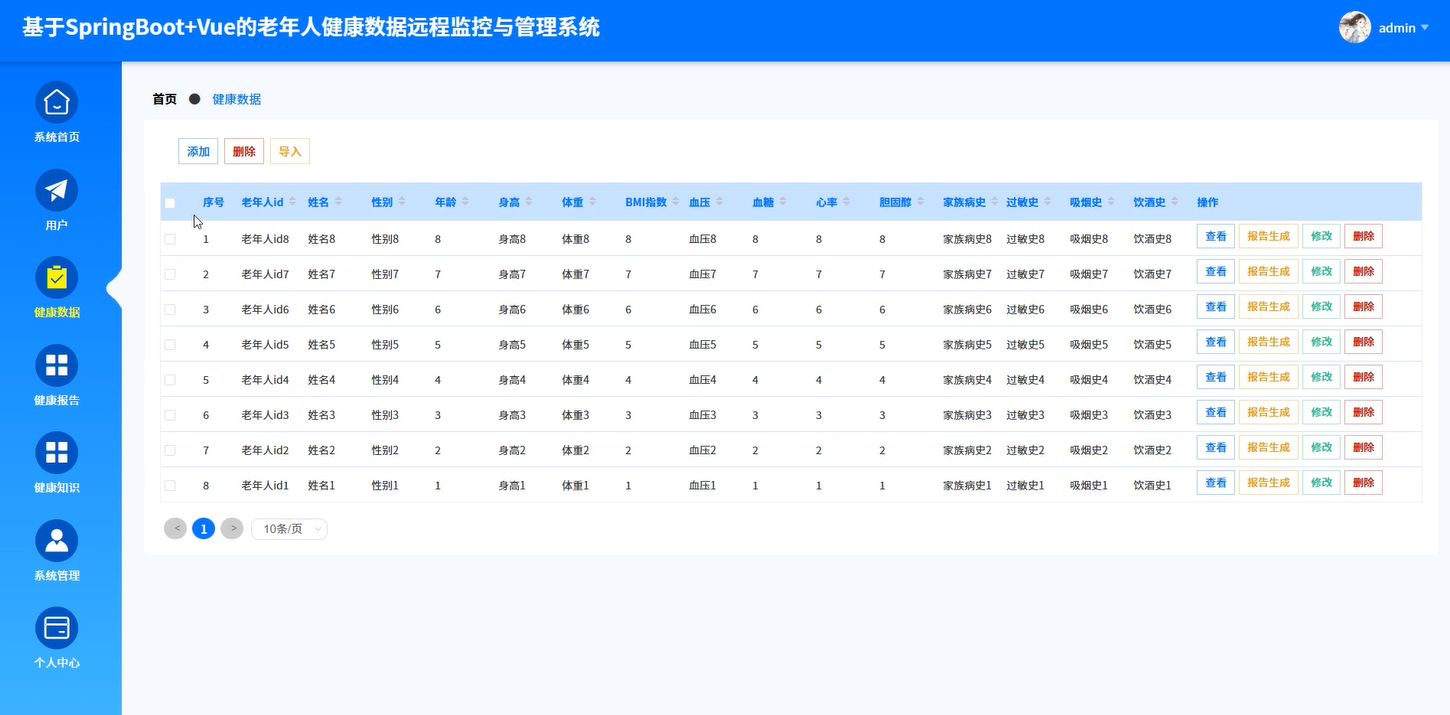Go to previous page arrow
Screen dimensions: 1450x715
[175, 528]
